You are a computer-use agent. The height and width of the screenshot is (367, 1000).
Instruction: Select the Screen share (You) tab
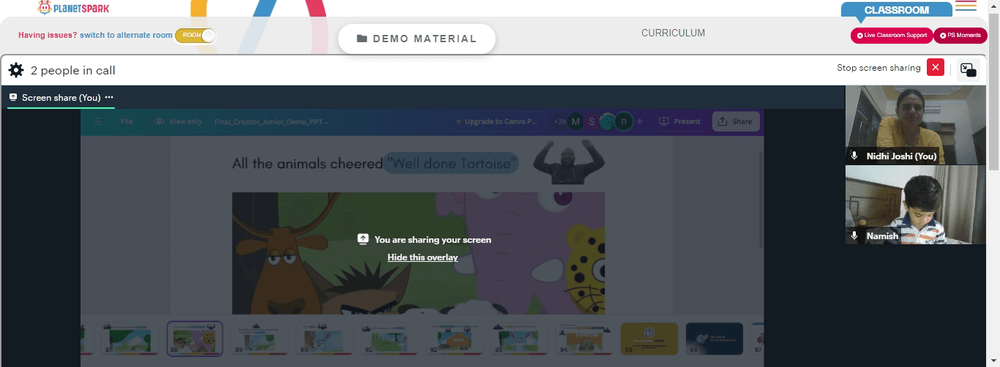61,98
